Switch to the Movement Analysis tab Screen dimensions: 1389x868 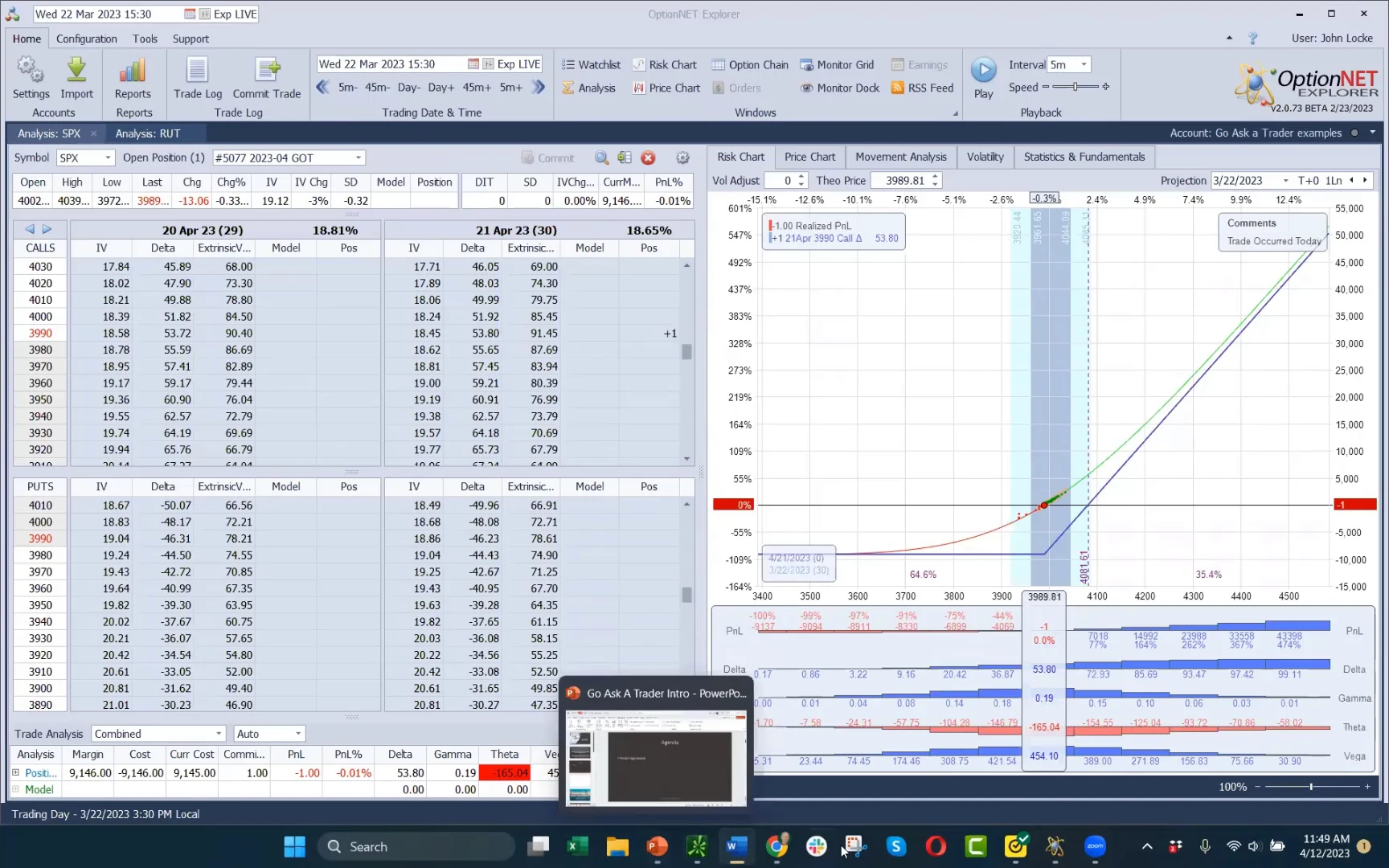(x=900, y=157)
